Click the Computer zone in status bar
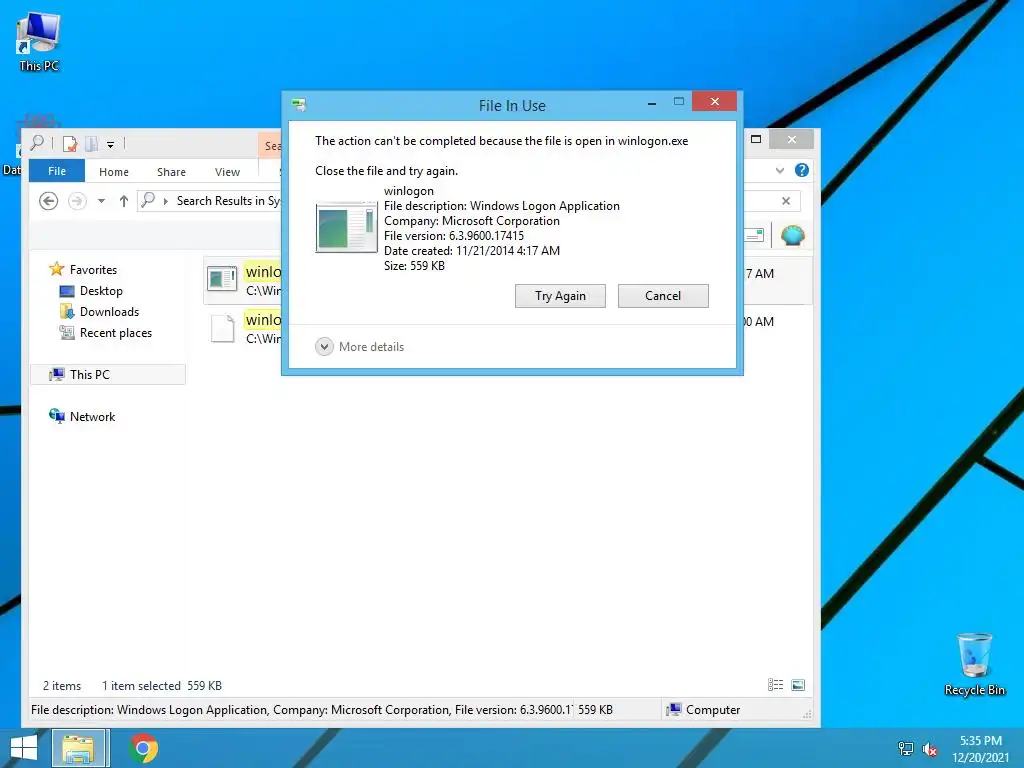The width and height of the screenshot is (1024, 768). point(703,710)
